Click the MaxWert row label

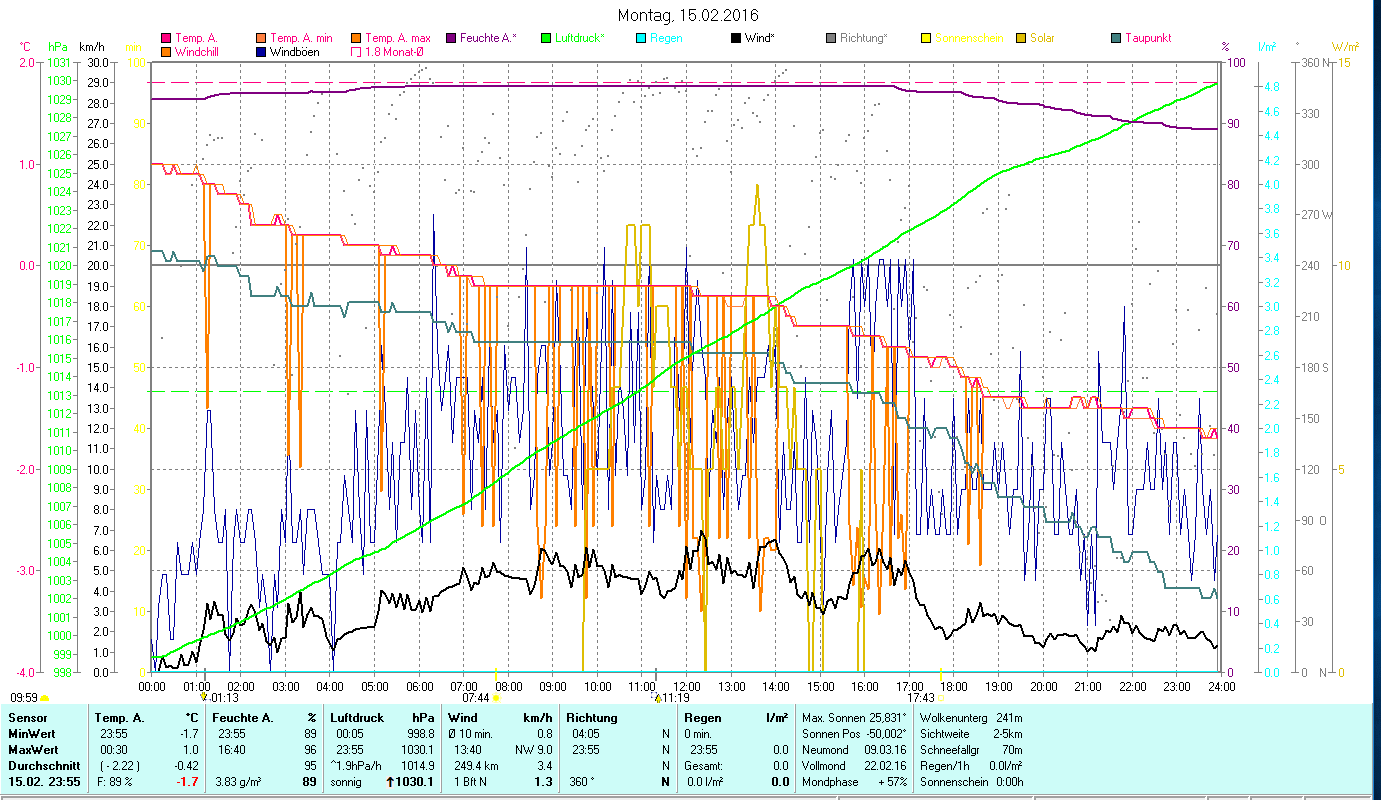pos(34,749)
